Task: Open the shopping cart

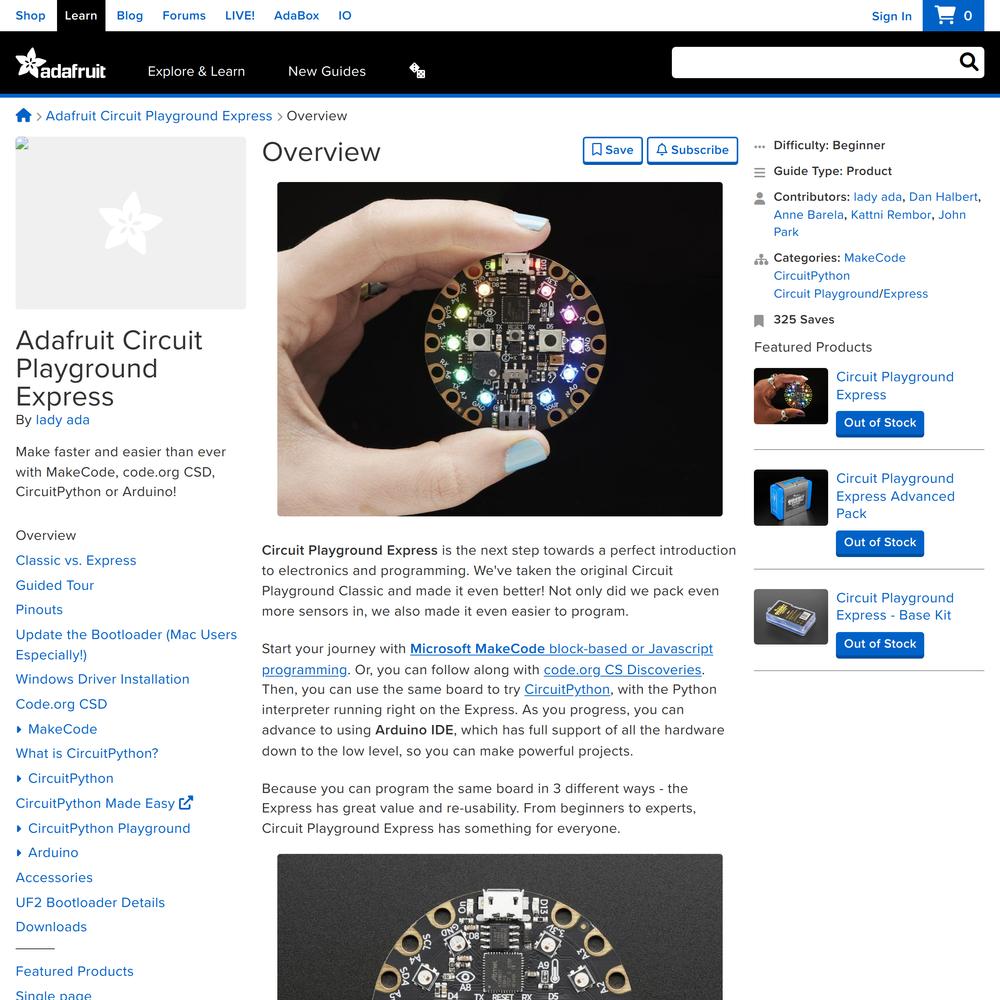Action: point(953,15)
